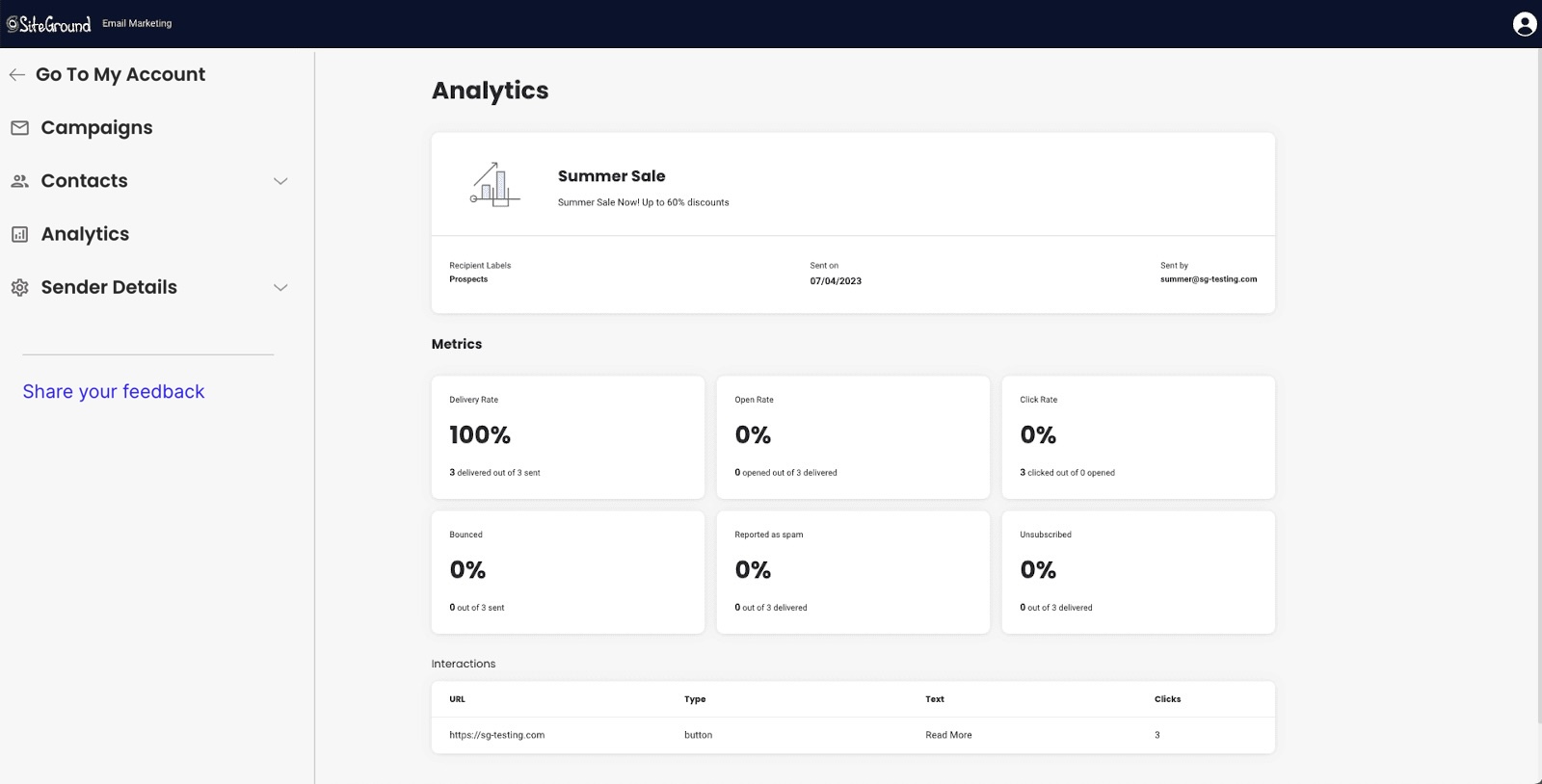Go To My Account
Screen dimensions: 1542x784
[x=120, y=74]
